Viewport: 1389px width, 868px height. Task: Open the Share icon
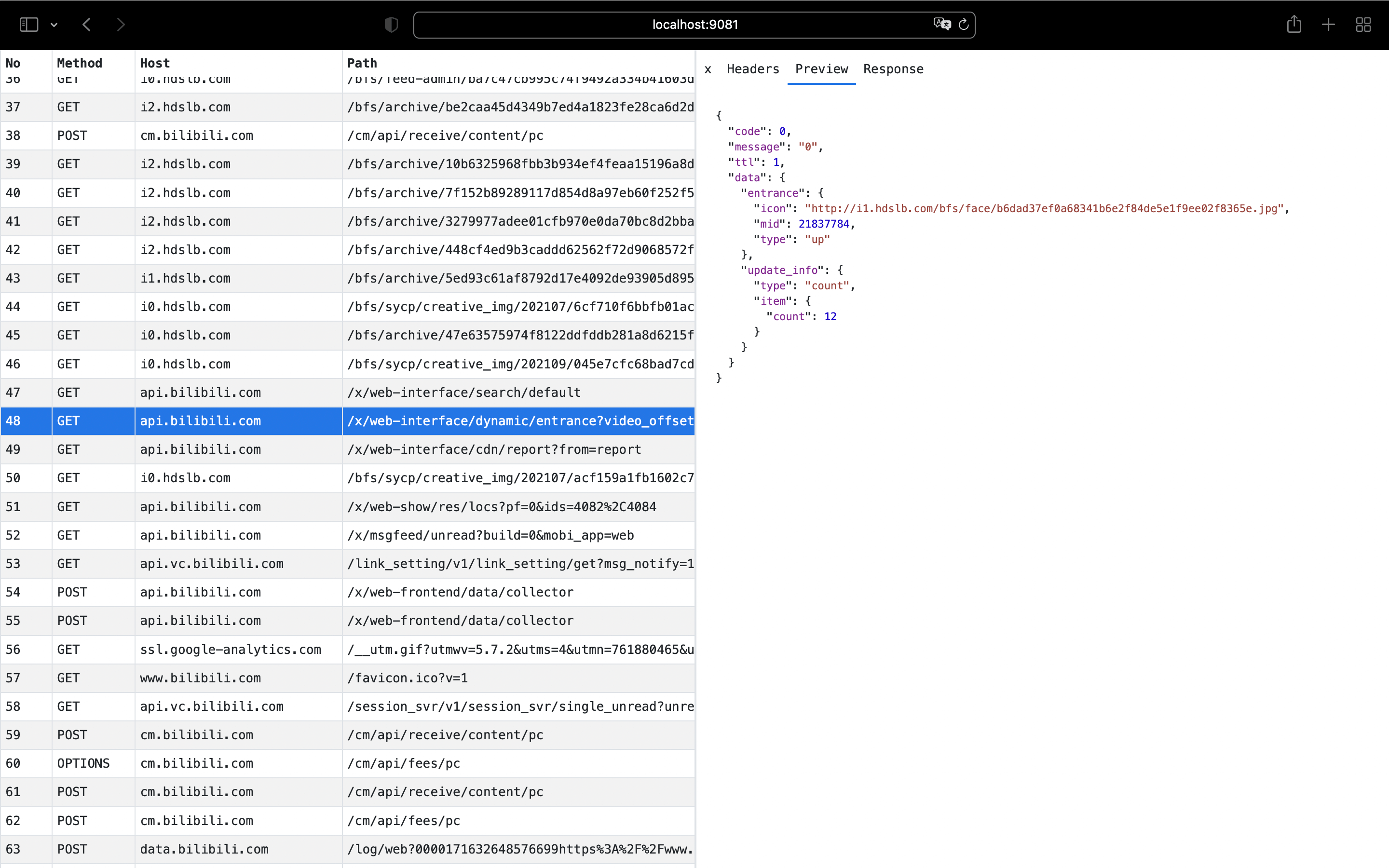click(x=1294, y=25)
